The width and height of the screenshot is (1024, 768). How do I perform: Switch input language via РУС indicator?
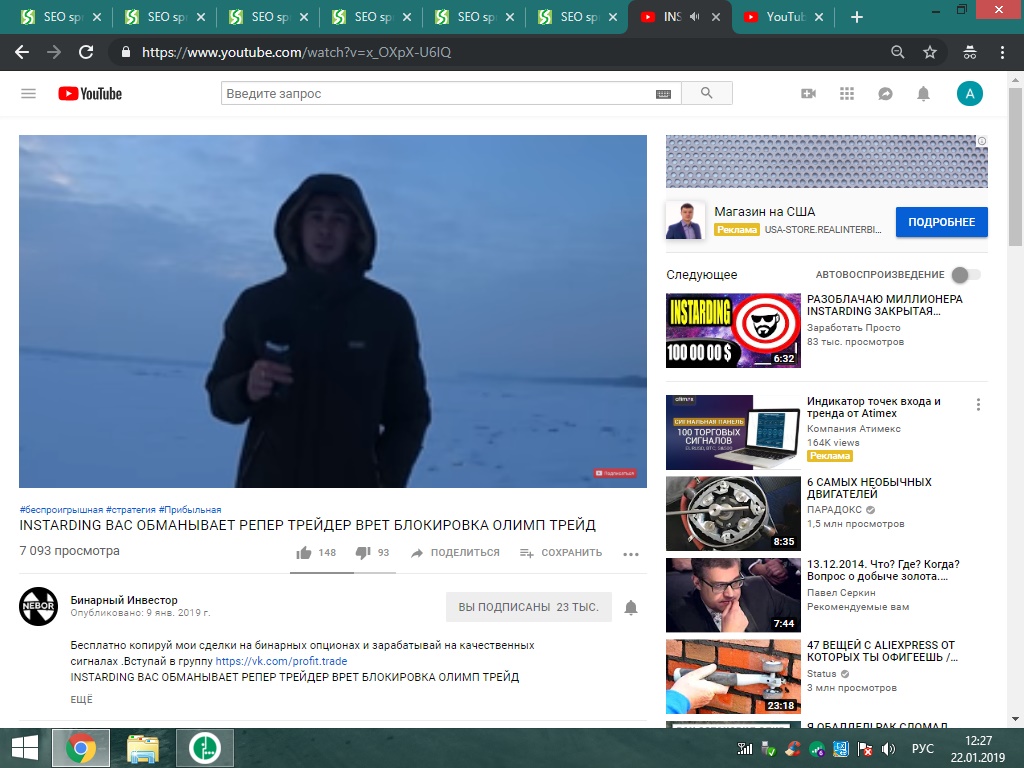923,749
